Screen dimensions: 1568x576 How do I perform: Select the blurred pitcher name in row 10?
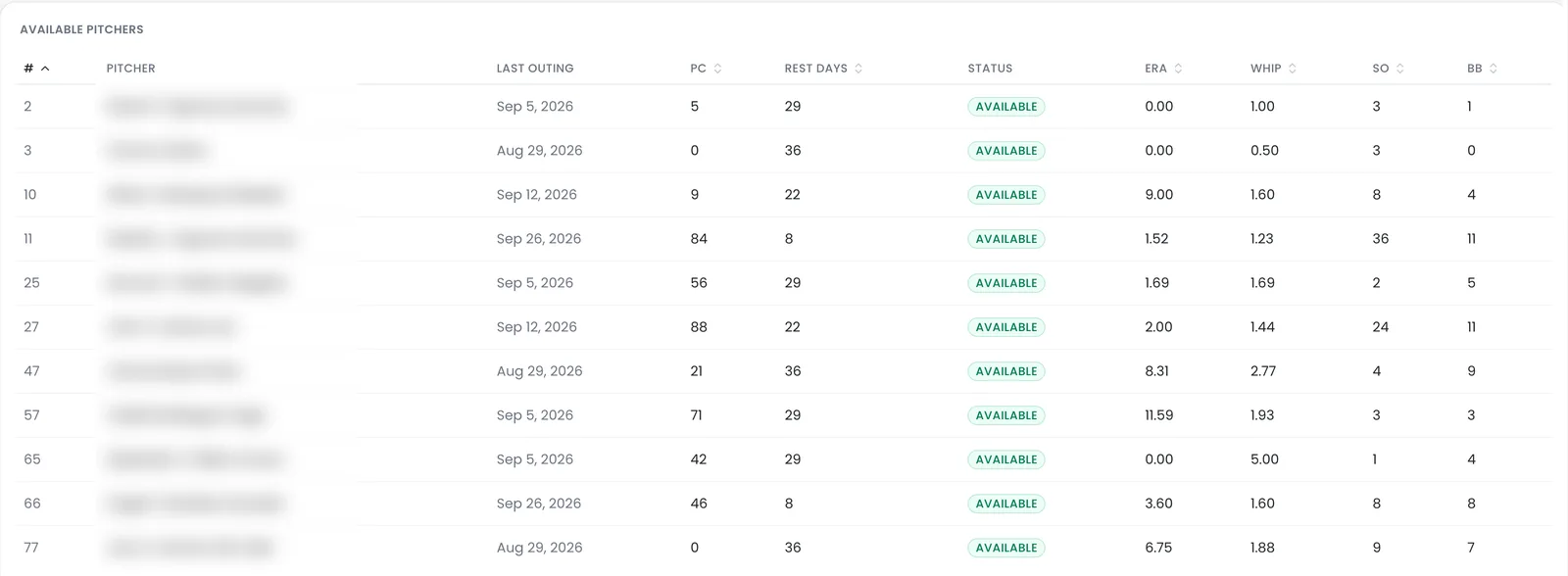[196, 195]
